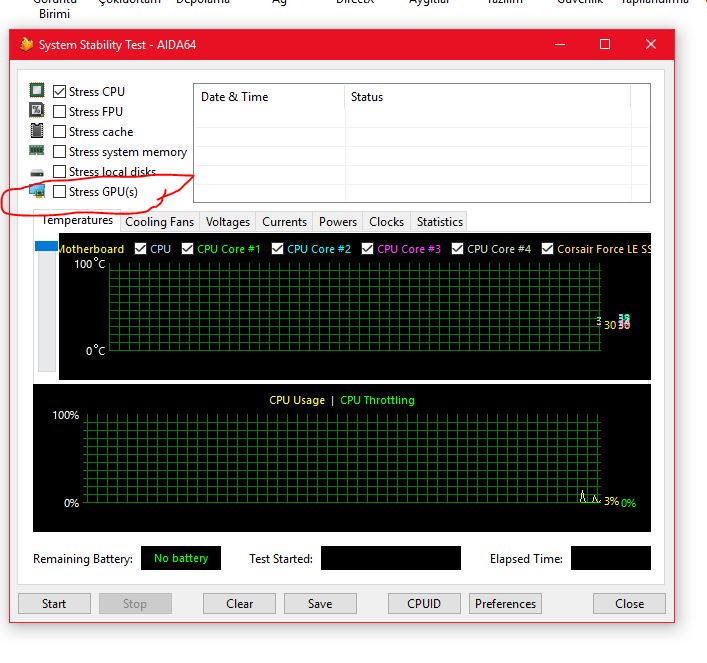Click the Close button at bottom

[x=629, y=603]
